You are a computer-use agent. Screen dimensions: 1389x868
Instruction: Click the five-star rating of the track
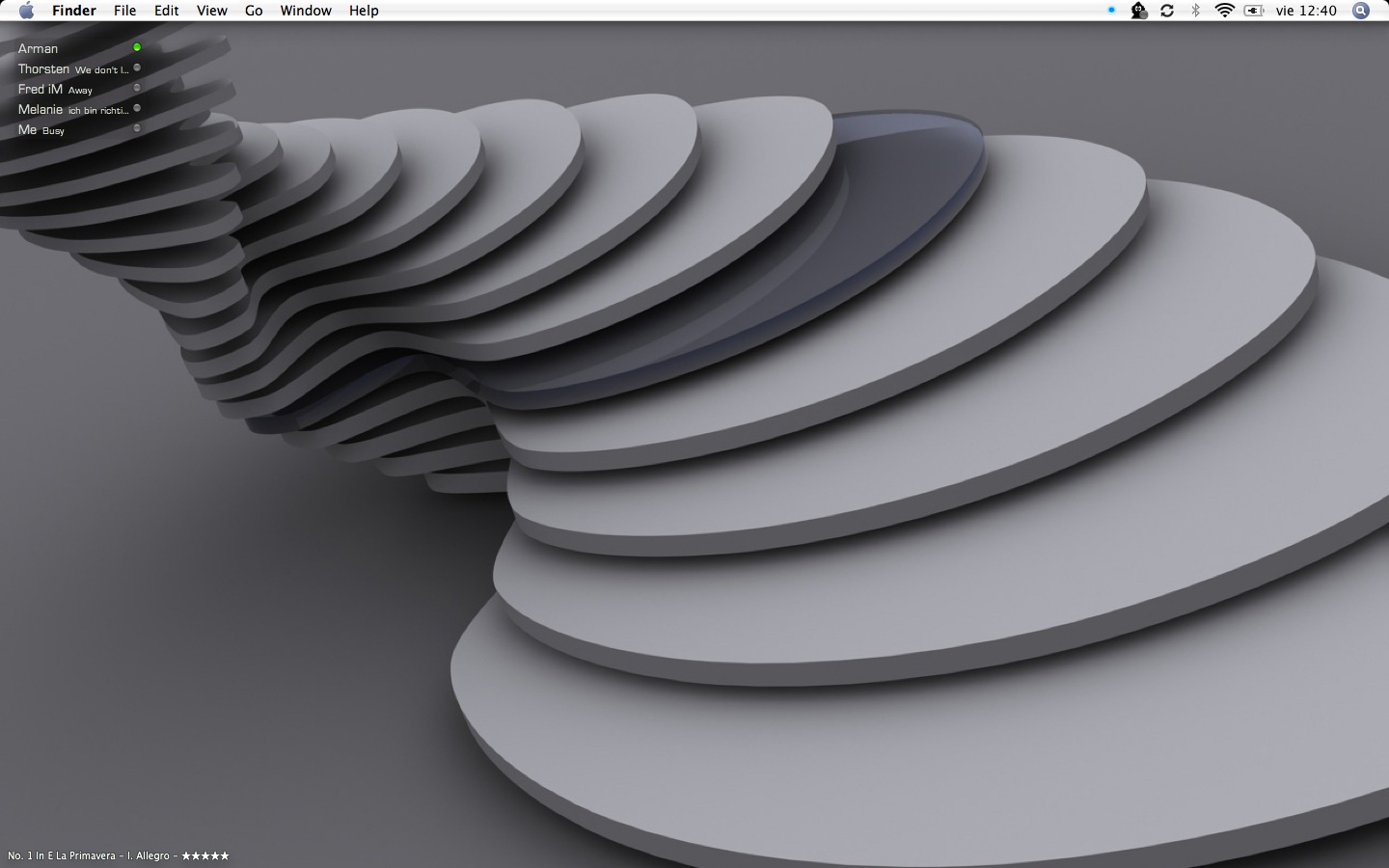[x=205, y=855]
